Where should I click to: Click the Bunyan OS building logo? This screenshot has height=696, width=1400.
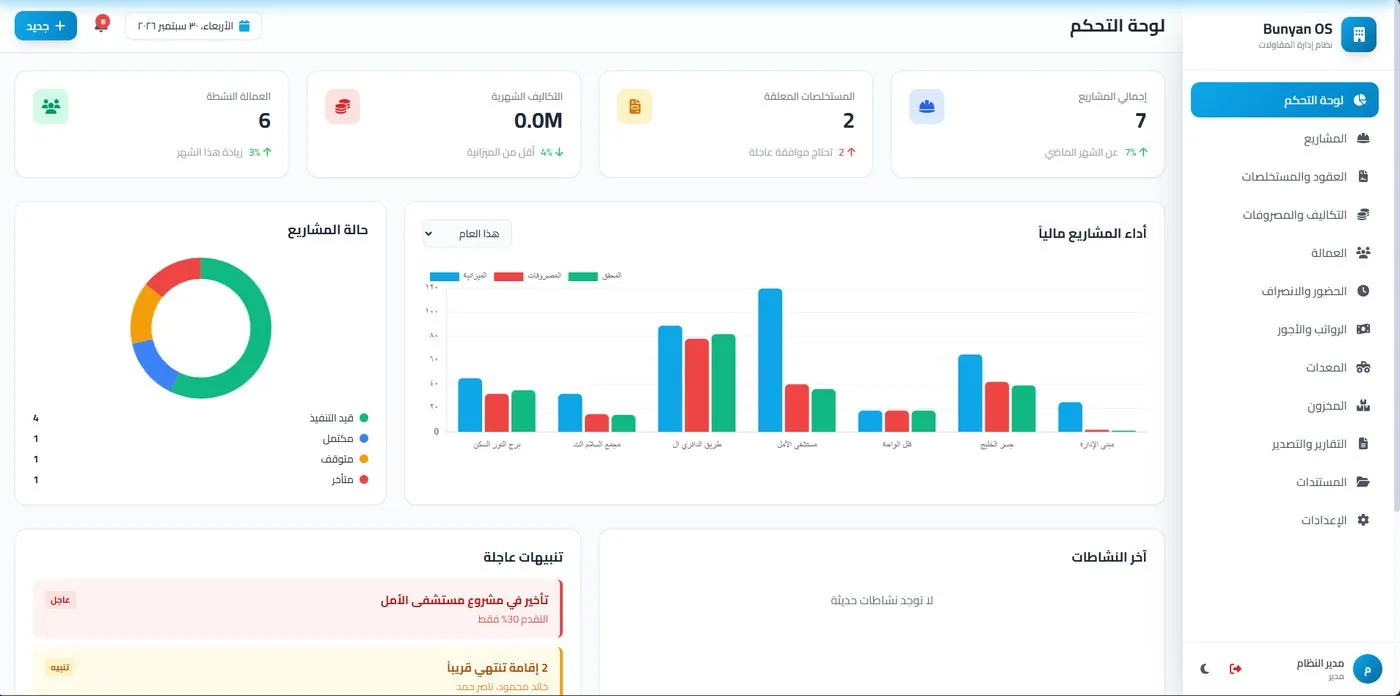tap(1358, 34)
